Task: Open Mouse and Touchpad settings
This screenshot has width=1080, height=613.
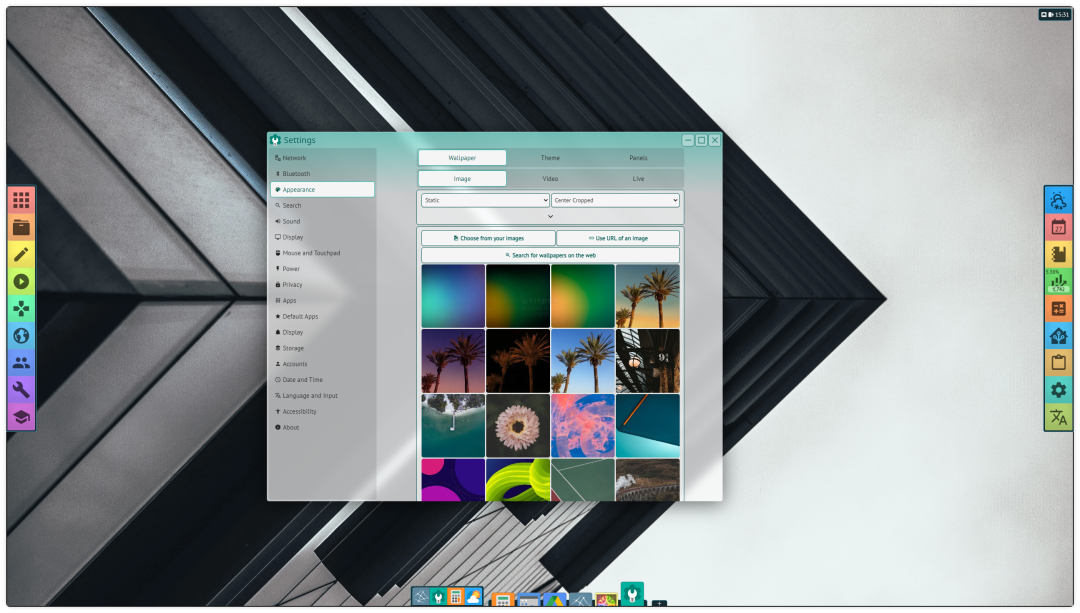Action: [311, 253]
